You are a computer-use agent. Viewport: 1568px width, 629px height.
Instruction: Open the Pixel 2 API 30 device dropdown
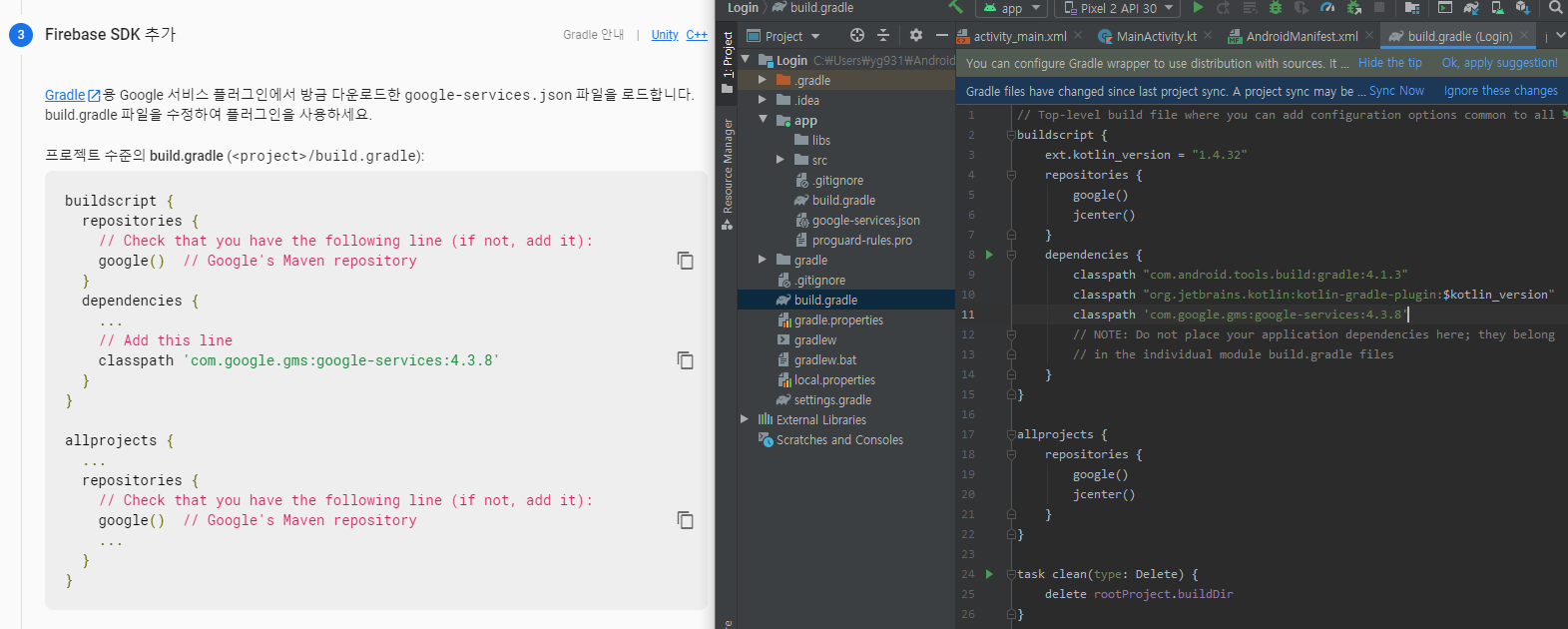pyautogui.click(x=1118, y=8)
